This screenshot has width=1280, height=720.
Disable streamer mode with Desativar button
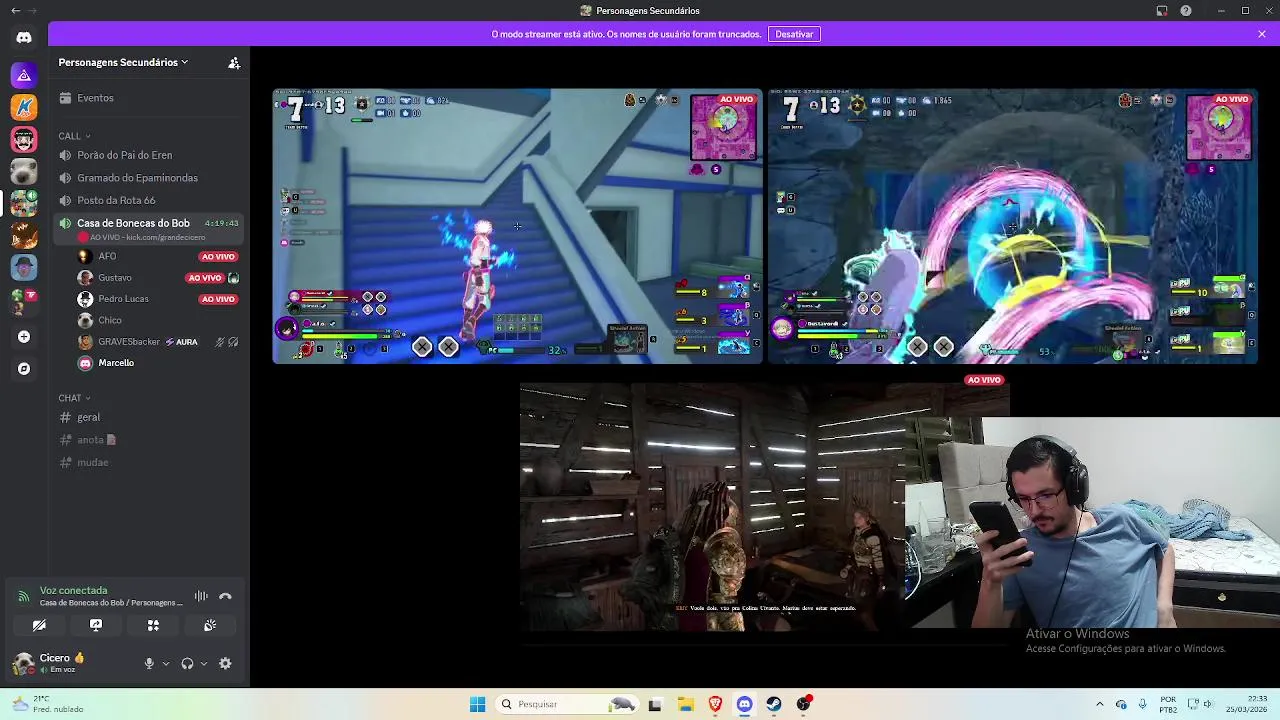(x=794, y=34)
